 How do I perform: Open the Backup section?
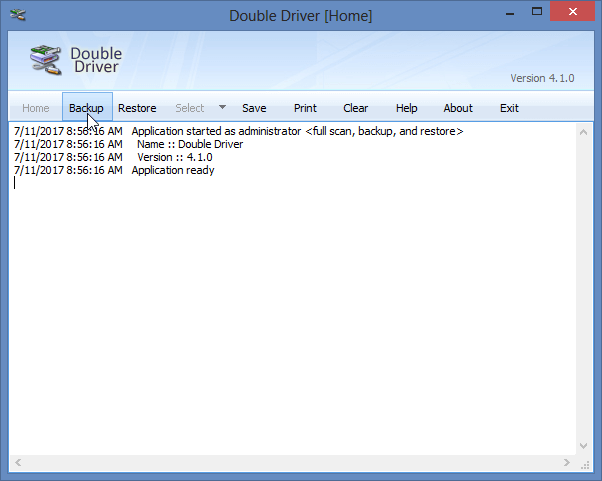click(x=87, y=108)
